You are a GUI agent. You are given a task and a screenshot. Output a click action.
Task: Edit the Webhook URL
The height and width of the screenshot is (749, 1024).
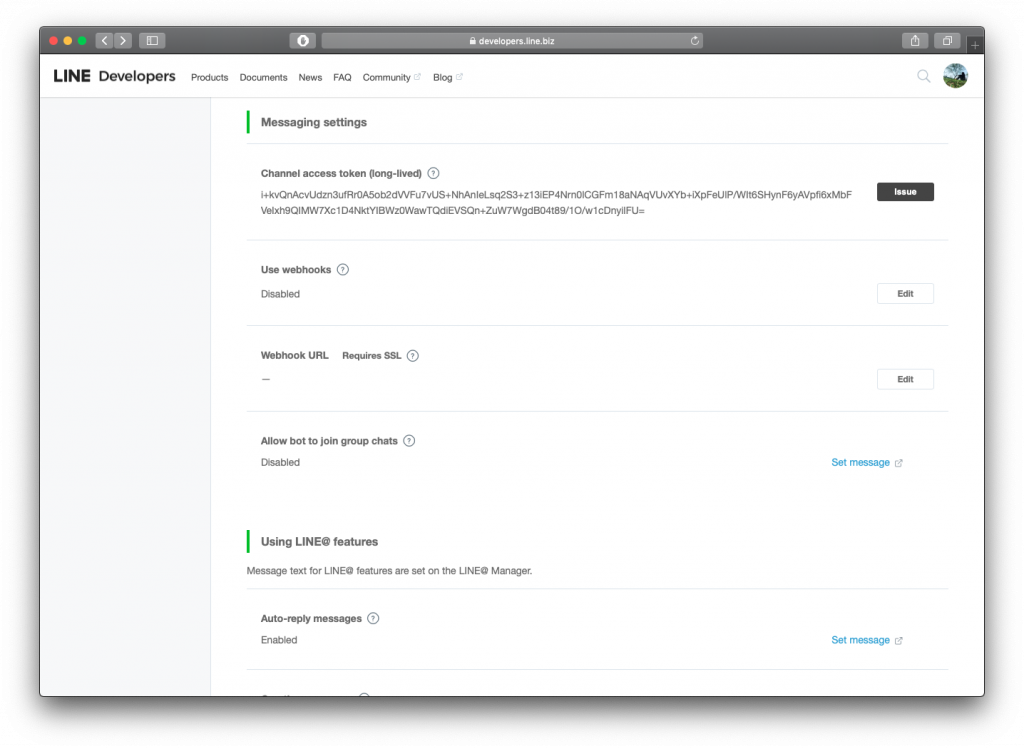tap(905, 379)
